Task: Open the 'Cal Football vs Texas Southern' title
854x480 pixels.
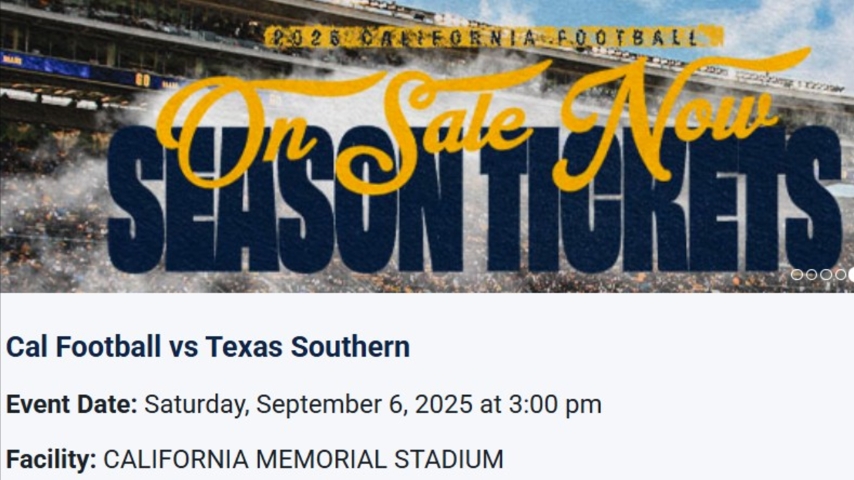Action: pyautogui.click(x=208, y=347)
